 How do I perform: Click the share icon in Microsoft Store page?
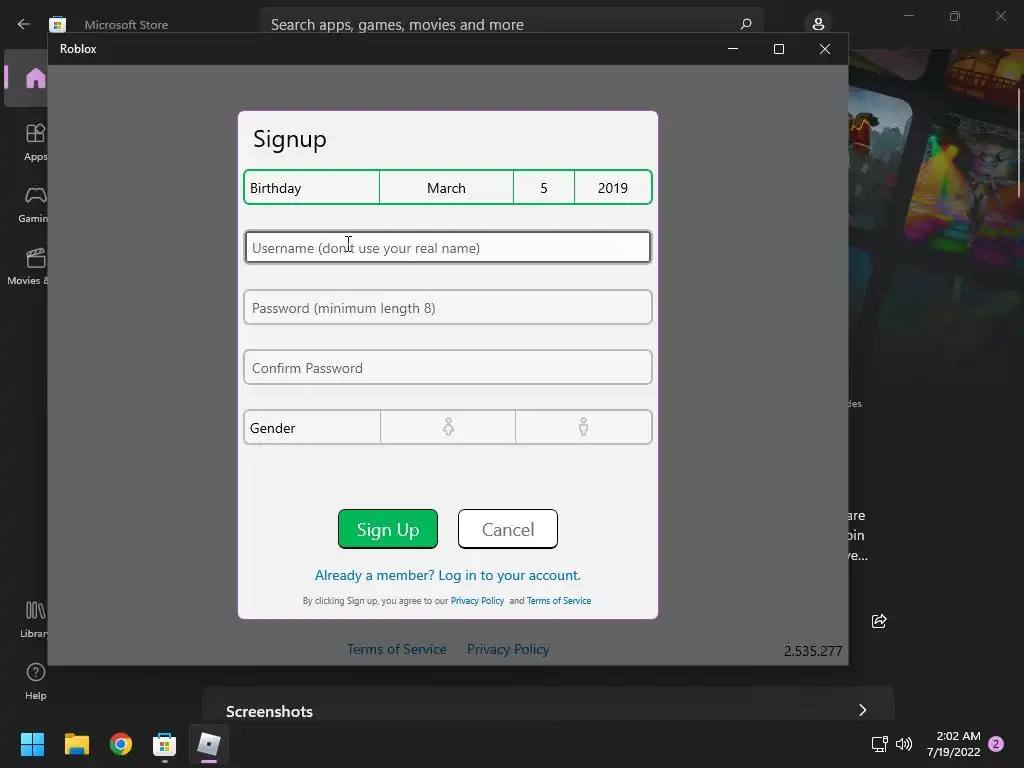tap(879, 621)
